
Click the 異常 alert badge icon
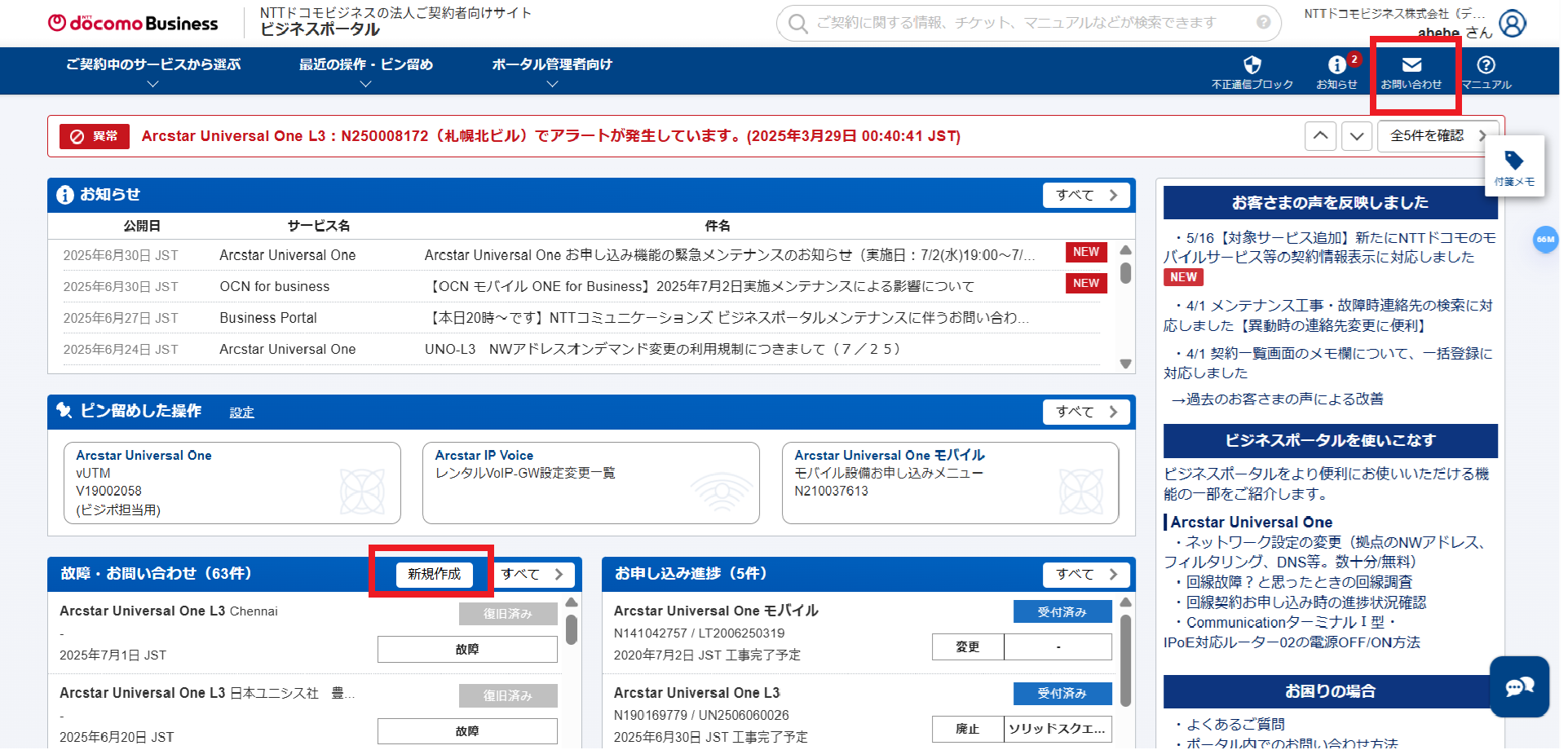(95, 136)
